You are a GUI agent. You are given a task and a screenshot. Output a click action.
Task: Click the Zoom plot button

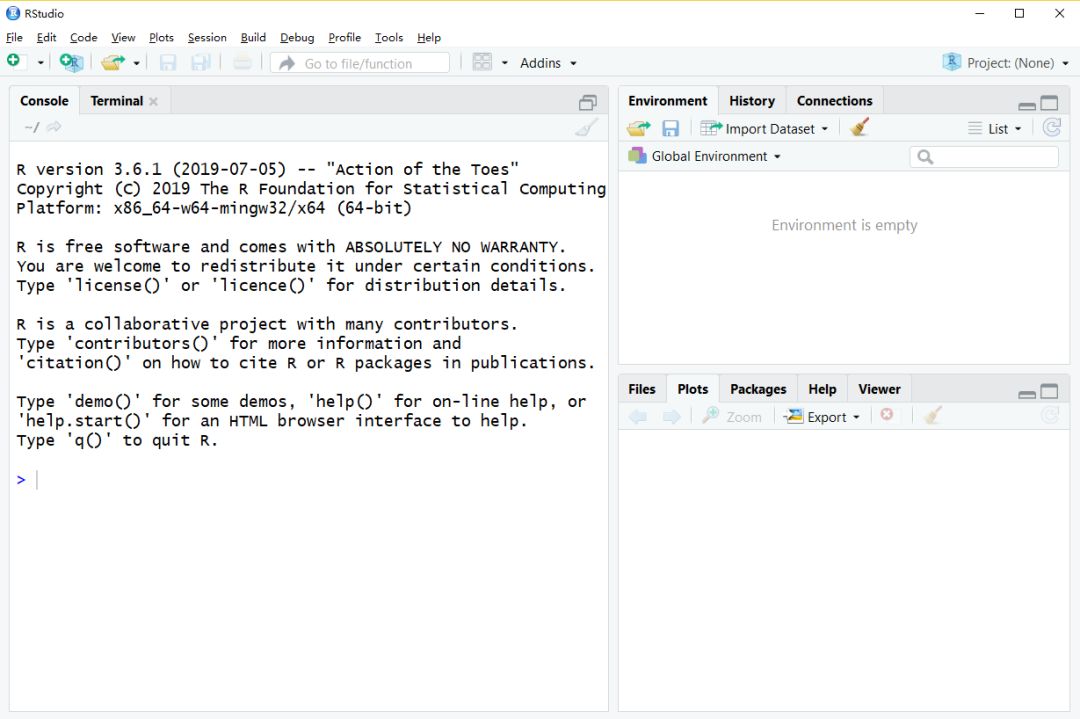(731, 417)
